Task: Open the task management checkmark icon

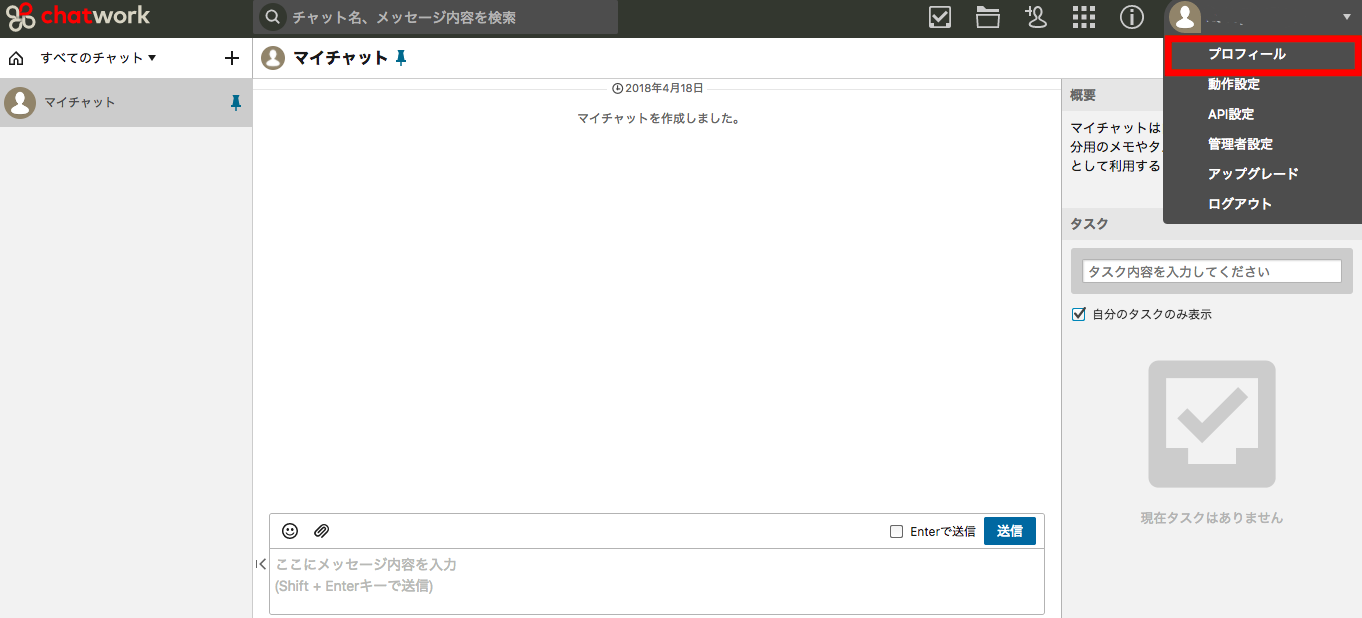Action: [940, 17]
